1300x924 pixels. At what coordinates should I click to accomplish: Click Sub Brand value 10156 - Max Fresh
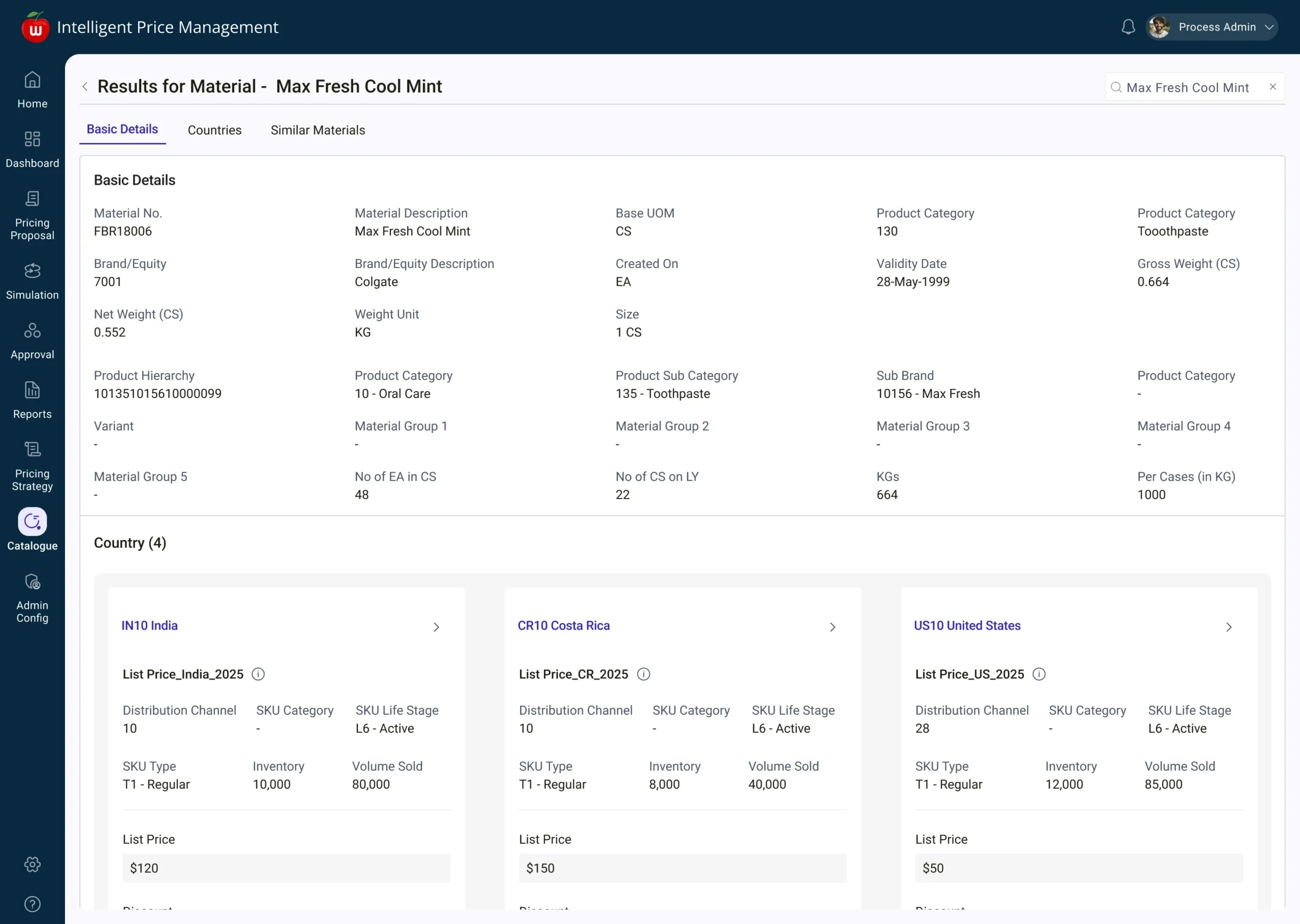click(x=928, y=394)
